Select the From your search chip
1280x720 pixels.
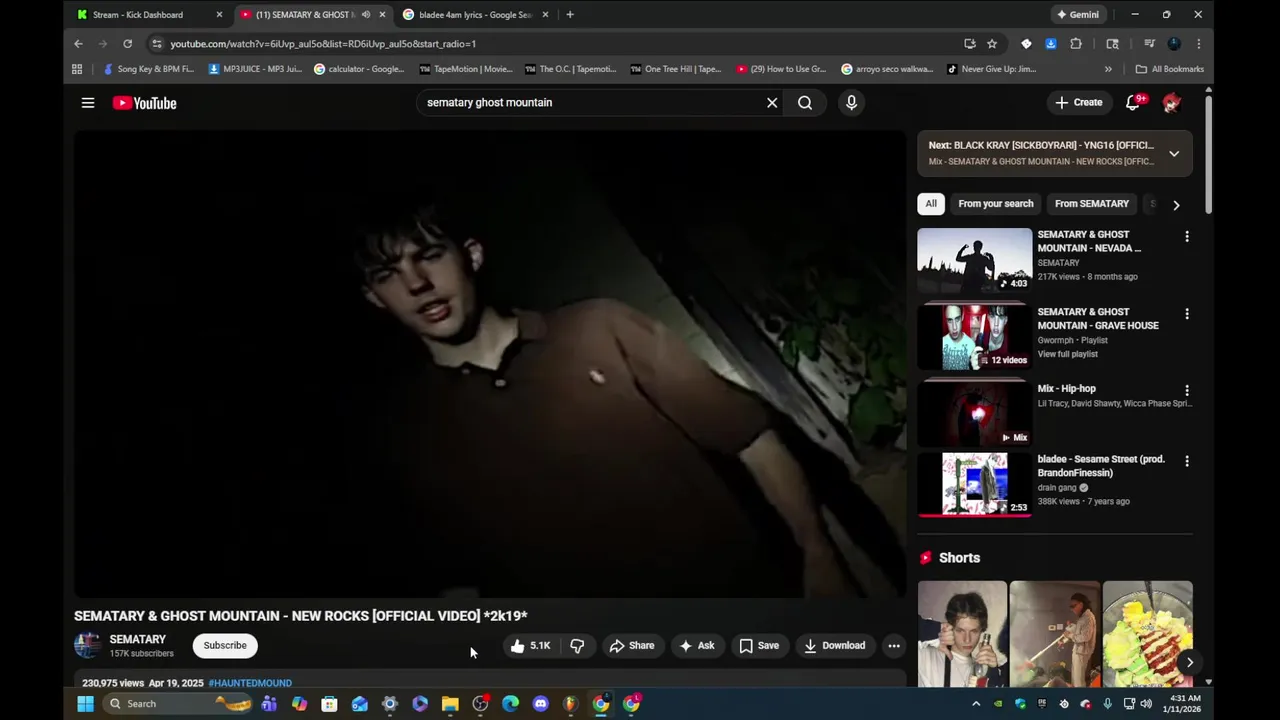996,204
